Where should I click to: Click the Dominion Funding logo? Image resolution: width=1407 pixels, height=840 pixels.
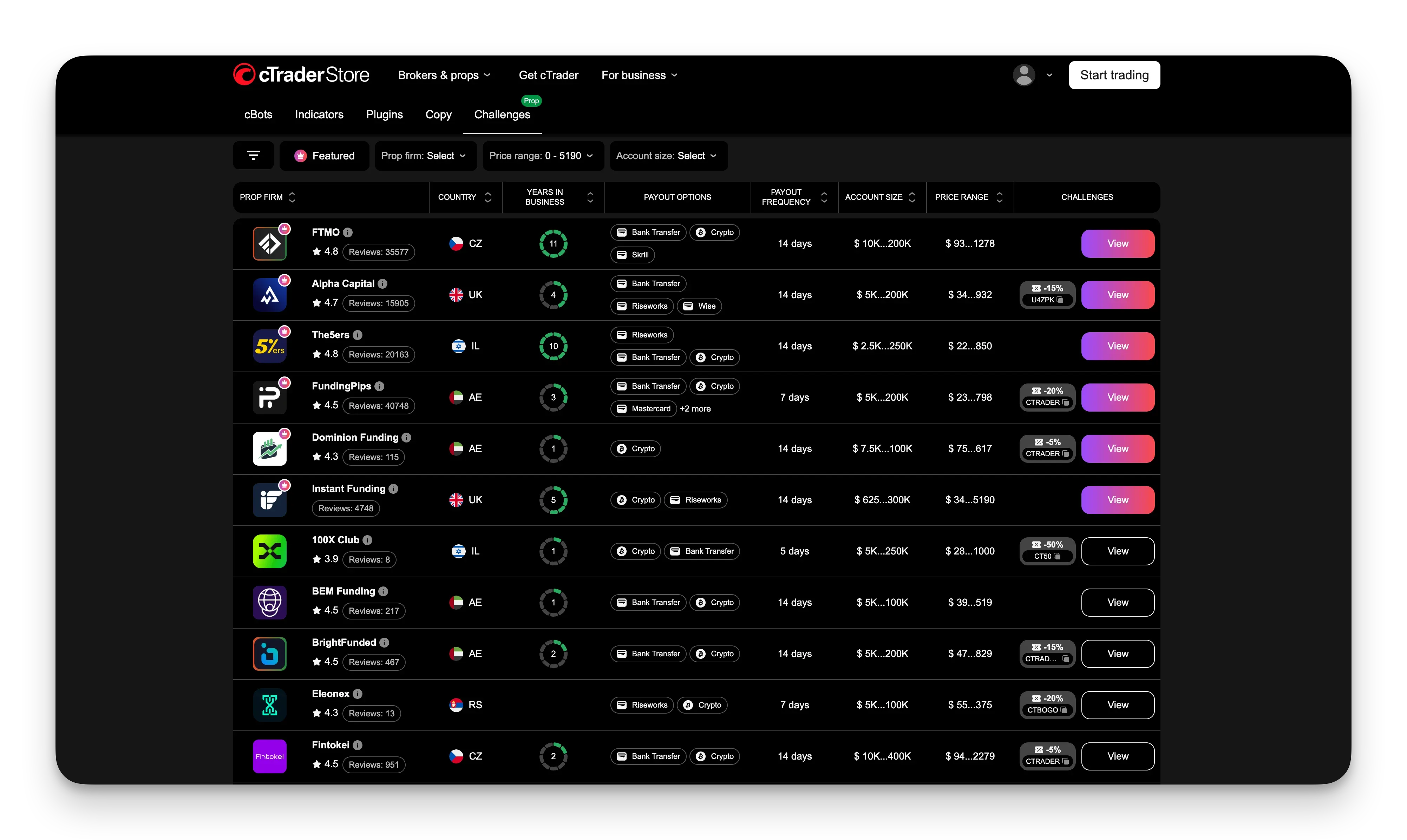tap(269, 448)
